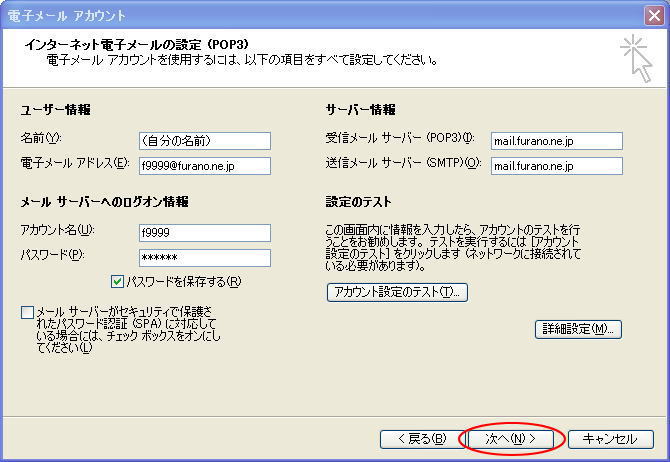The width and height of the screenshot is (670, 462).
Task: Open 詳細設定(M) advanced settings
Action: (x=578, y=329)
